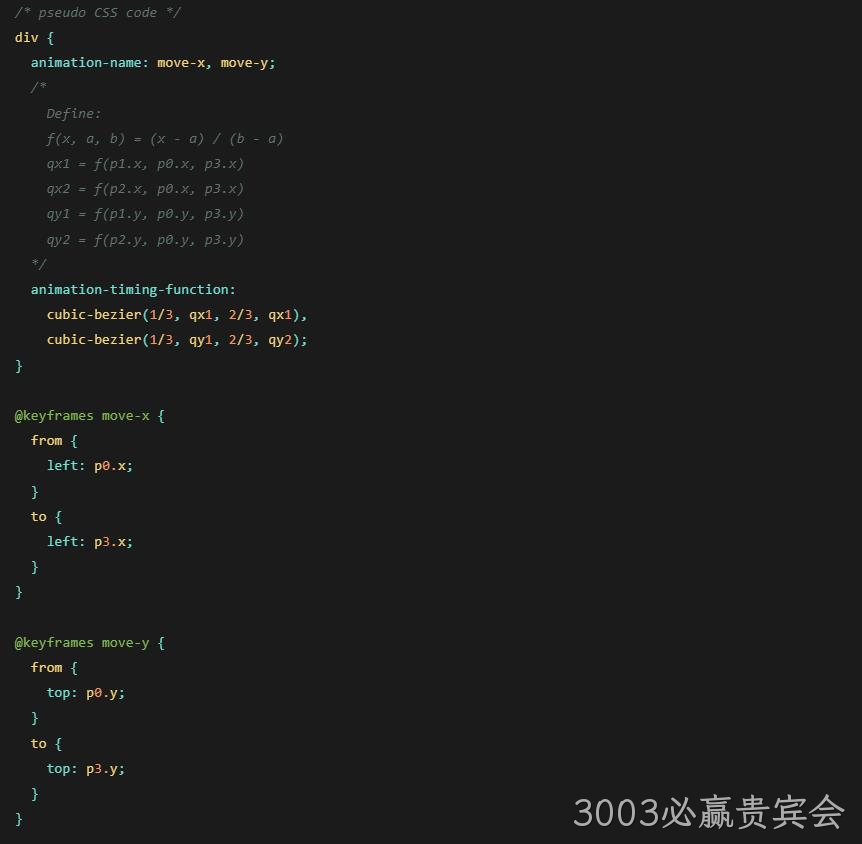Click the 'cubic-bezier(1/3, qx1, 2/3, qx1),' line
This screenshot has width=862, height=844.
tap(177, 315)
